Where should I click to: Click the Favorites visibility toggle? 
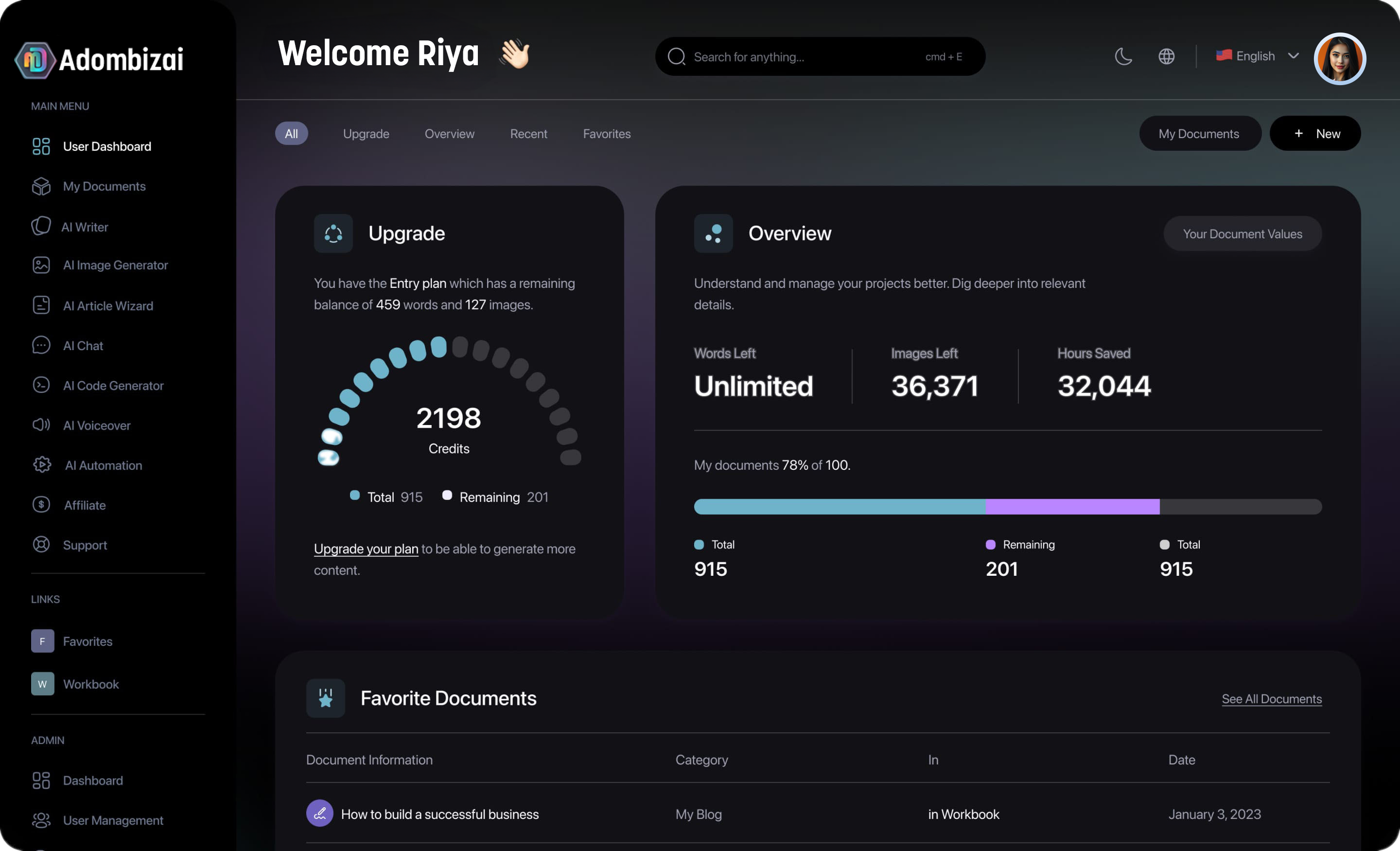pos(607,133)
